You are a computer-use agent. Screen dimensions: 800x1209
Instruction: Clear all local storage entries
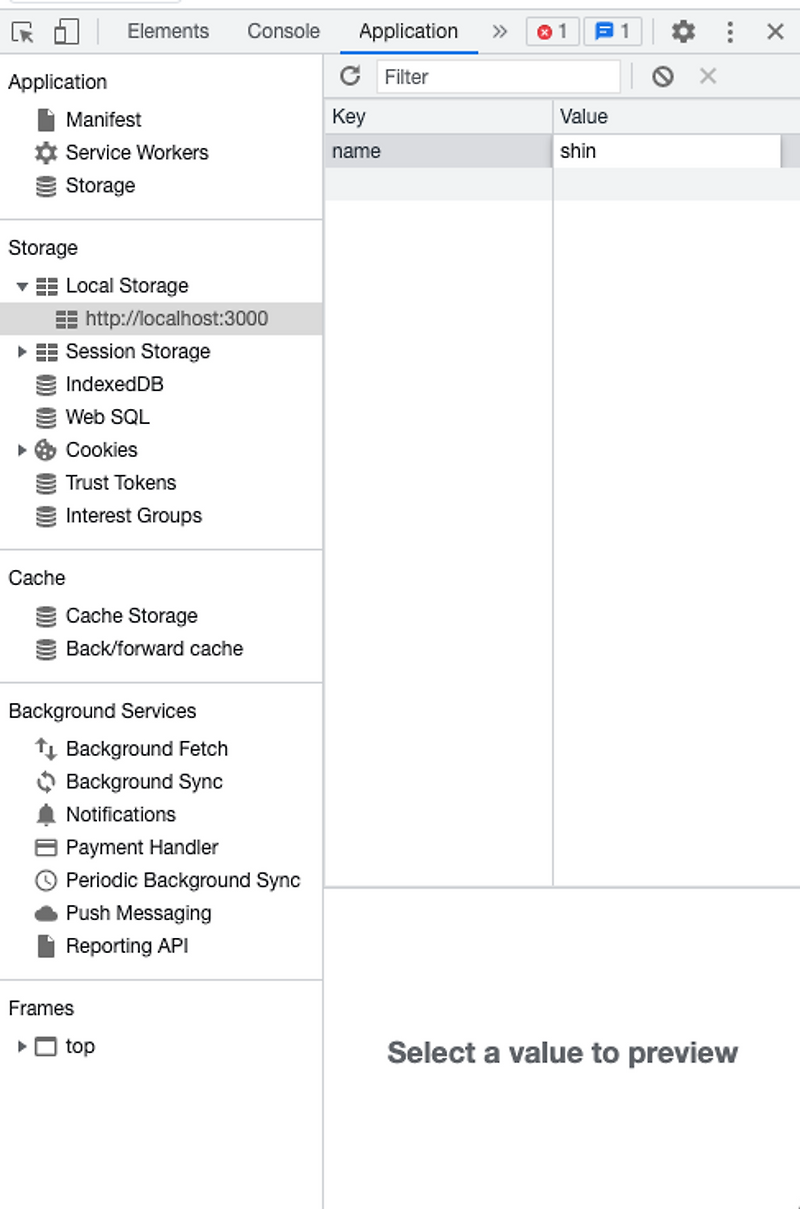662,76
